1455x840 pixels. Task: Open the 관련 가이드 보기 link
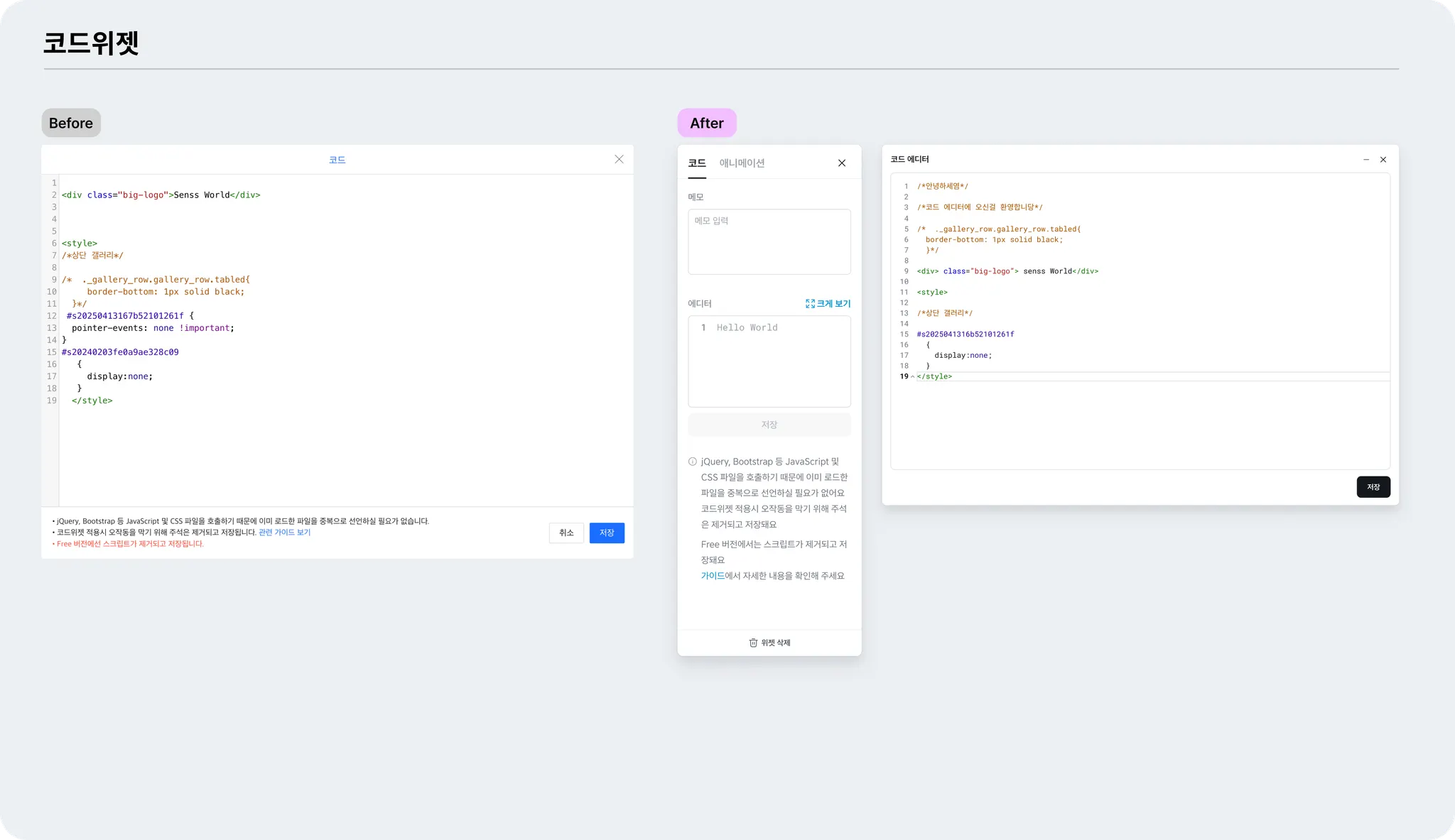(284, 533)
